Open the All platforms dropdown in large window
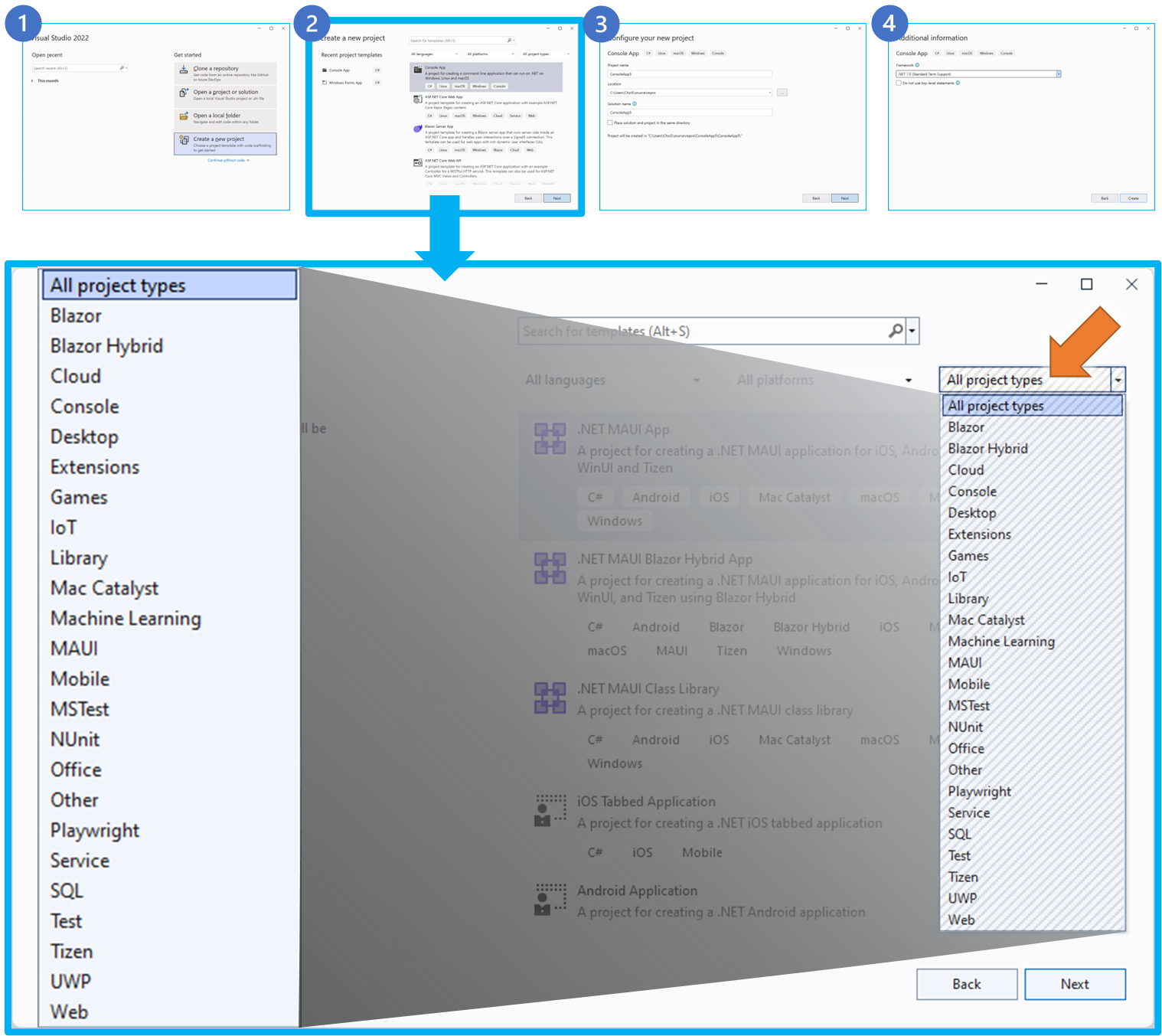Screen dimensions: 1162x1036 [824, 380]
